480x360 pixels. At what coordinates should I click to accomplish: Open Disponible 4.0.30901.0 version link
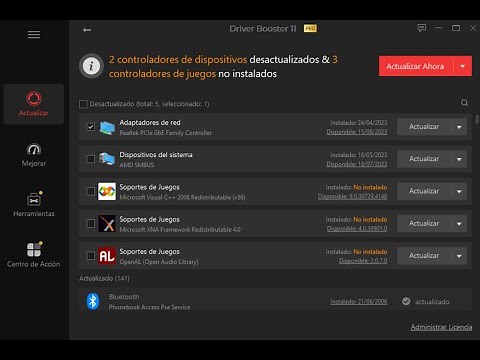(x=357, y=228)
